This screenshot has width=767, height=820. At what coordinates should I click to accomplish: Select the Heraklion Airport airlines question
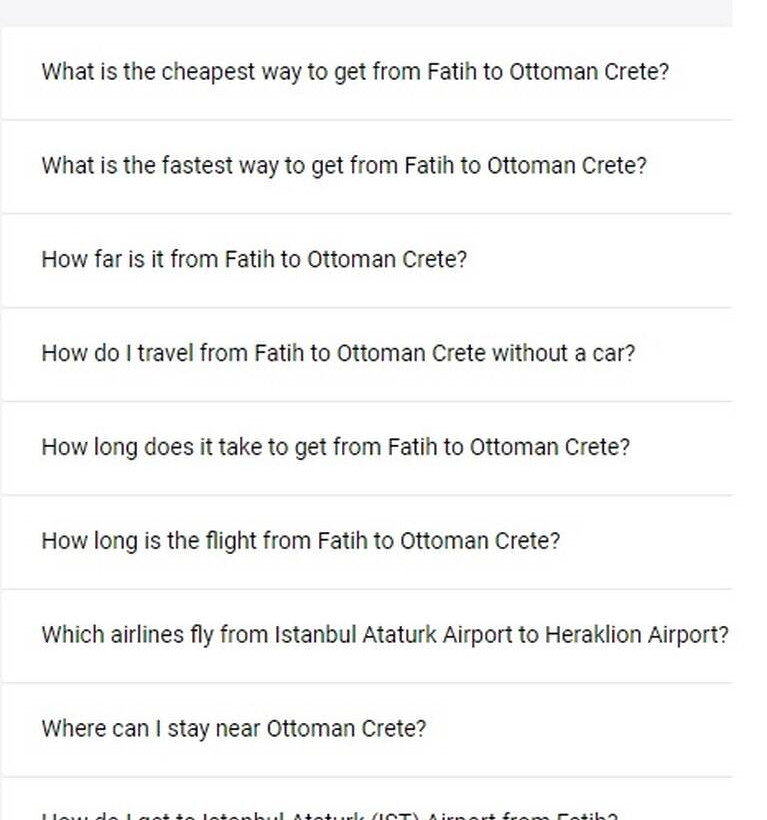tap(385, 635)
